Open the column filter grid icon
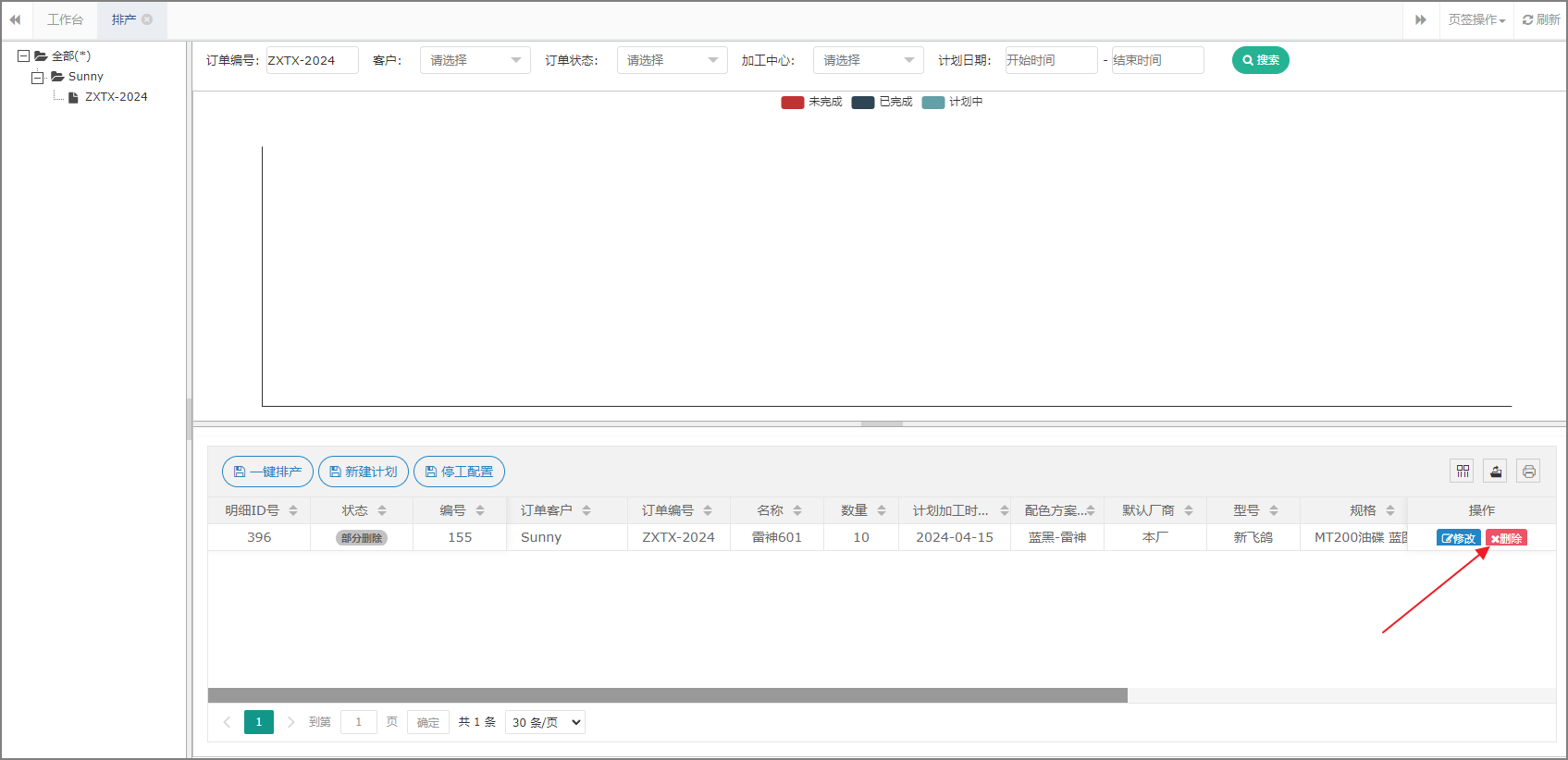Viewport: 1568px width, 760px height. [1462, 472]
